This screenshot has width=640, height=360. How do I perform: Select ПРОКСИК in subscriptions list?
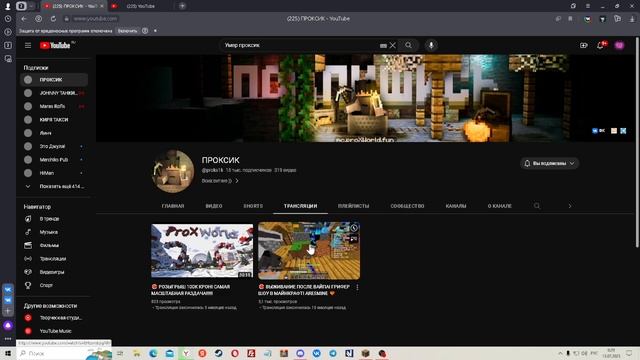coord(54,80)
